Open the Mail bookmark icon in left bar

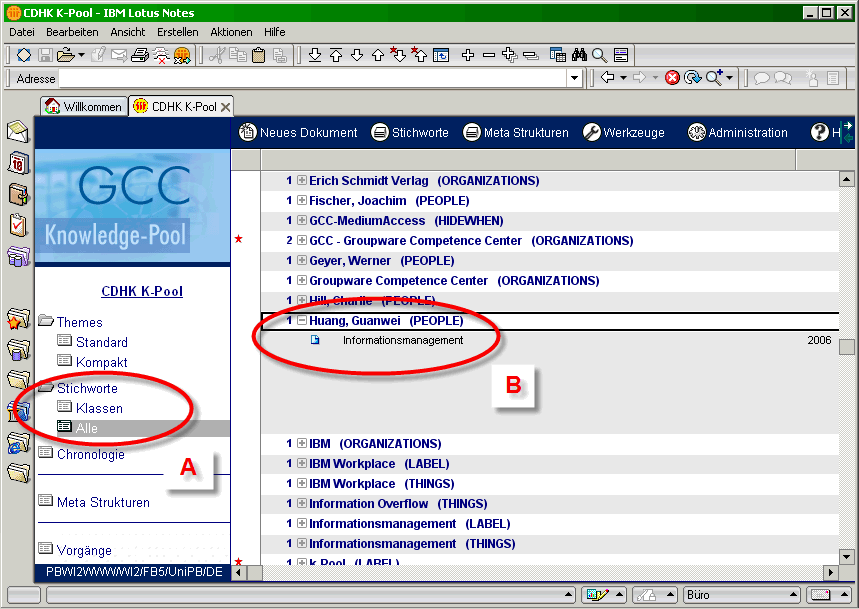pyautogui.click(x=18, y=132)
